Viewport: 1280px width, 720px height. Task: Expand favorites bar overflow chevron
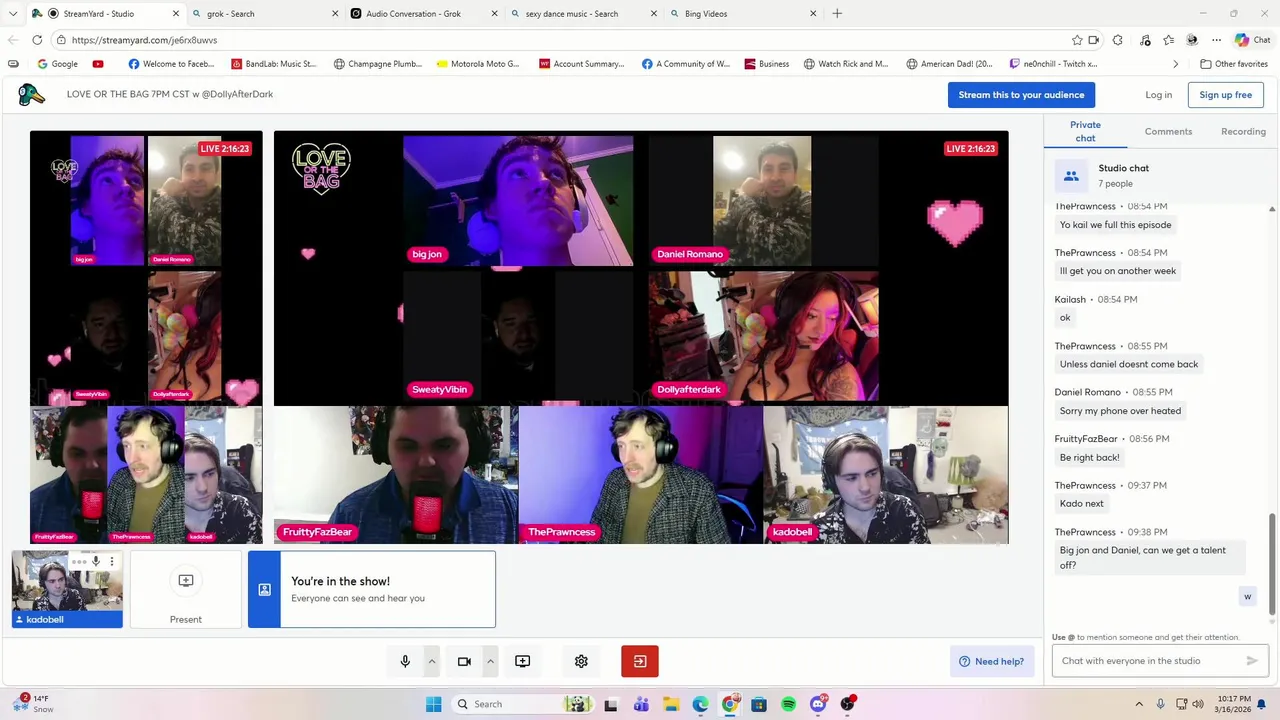(1176, 64)
